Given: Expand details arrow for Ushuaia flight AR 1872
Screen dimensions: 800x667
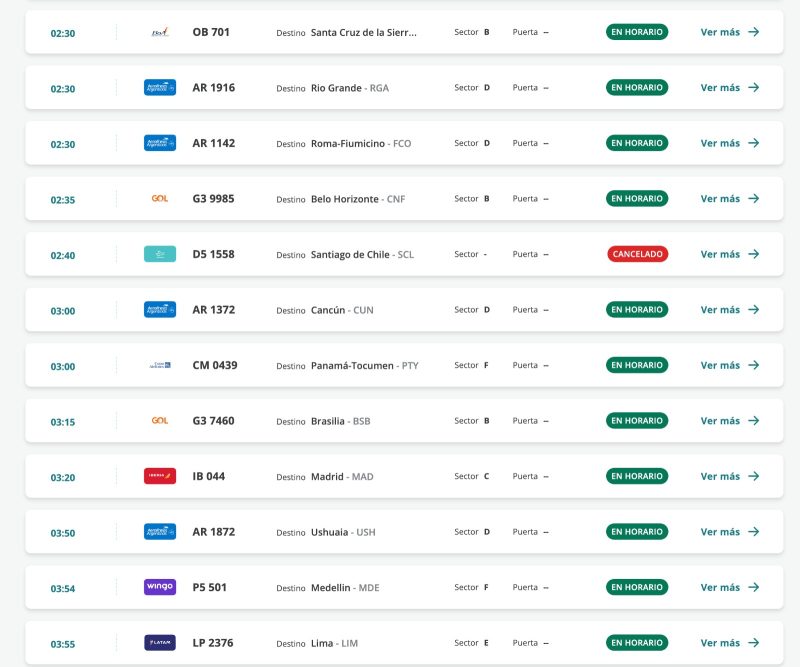Looking at the screenshot, I should (754, 532).
